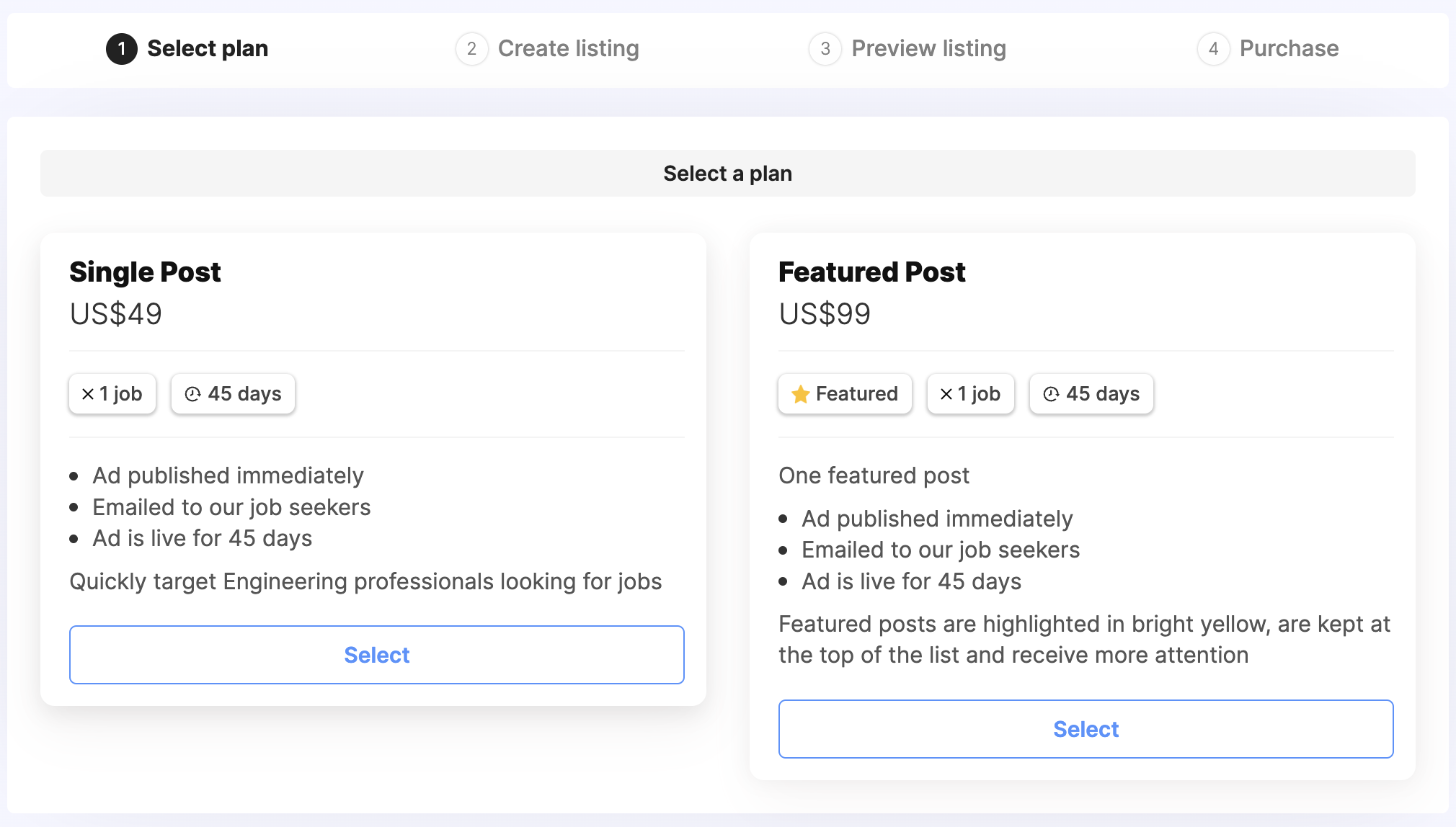1456x827 pixels.
Task: Click the 45 days badge in Single Post
Action: tap(233, 394)
